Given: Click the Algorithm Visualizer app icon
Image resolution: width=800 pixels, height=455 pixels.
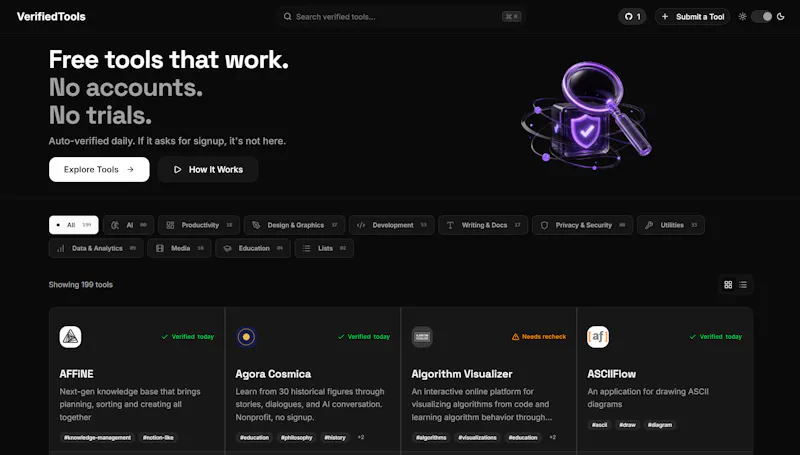Looking at the screenshot, I should pos(422,337).
